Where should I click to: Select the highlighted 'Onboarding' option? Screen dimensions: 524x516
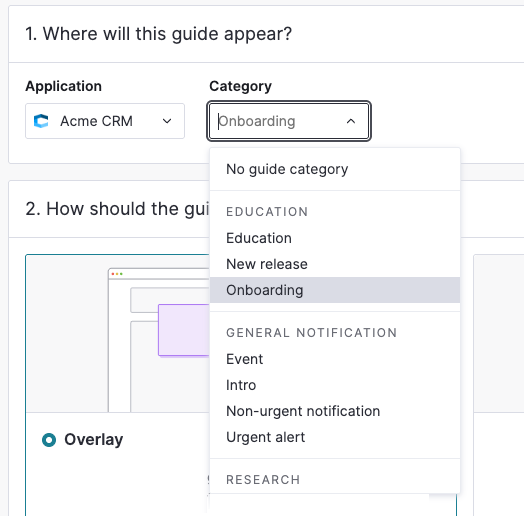[x=335, y=290]
